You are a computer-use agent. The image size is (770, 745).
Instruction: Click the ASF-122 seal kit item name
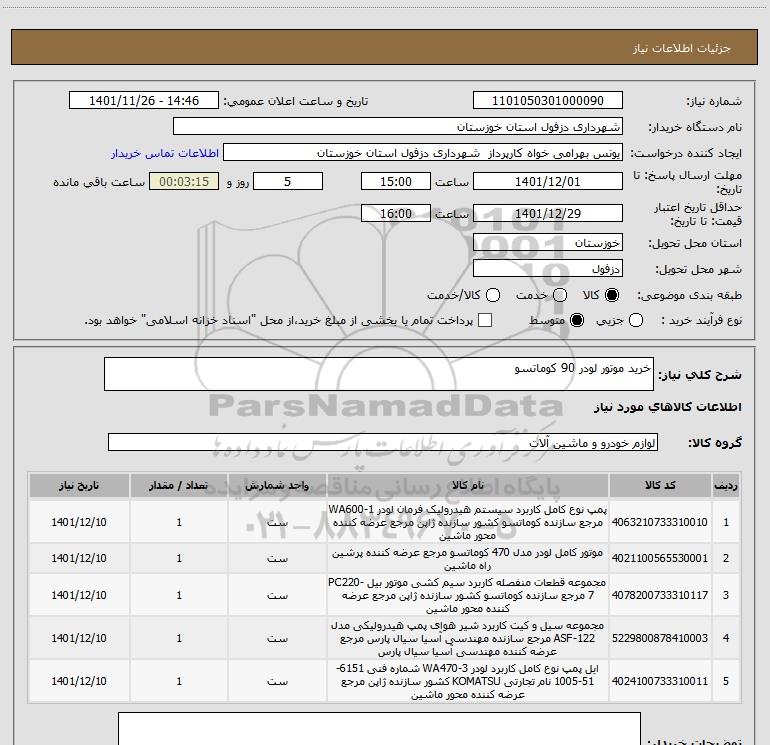(468, 638)
